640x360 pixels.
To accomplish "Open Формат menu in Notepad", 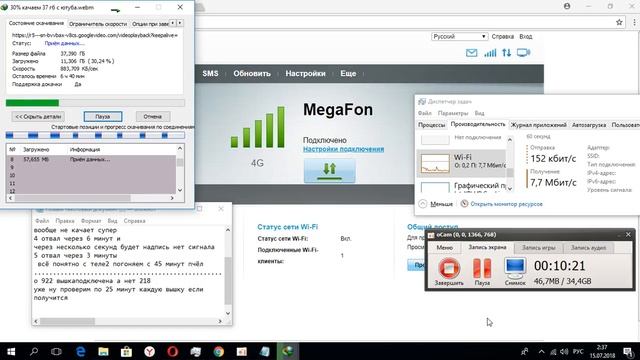I will click(91, 221).
